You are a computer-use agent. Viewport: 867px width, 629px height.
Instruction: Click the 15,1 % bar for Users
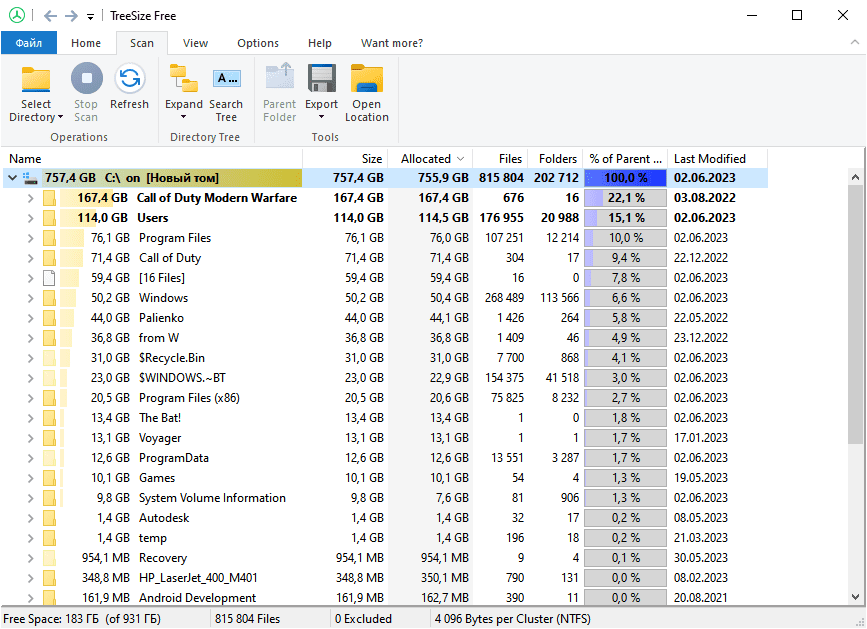625,218
